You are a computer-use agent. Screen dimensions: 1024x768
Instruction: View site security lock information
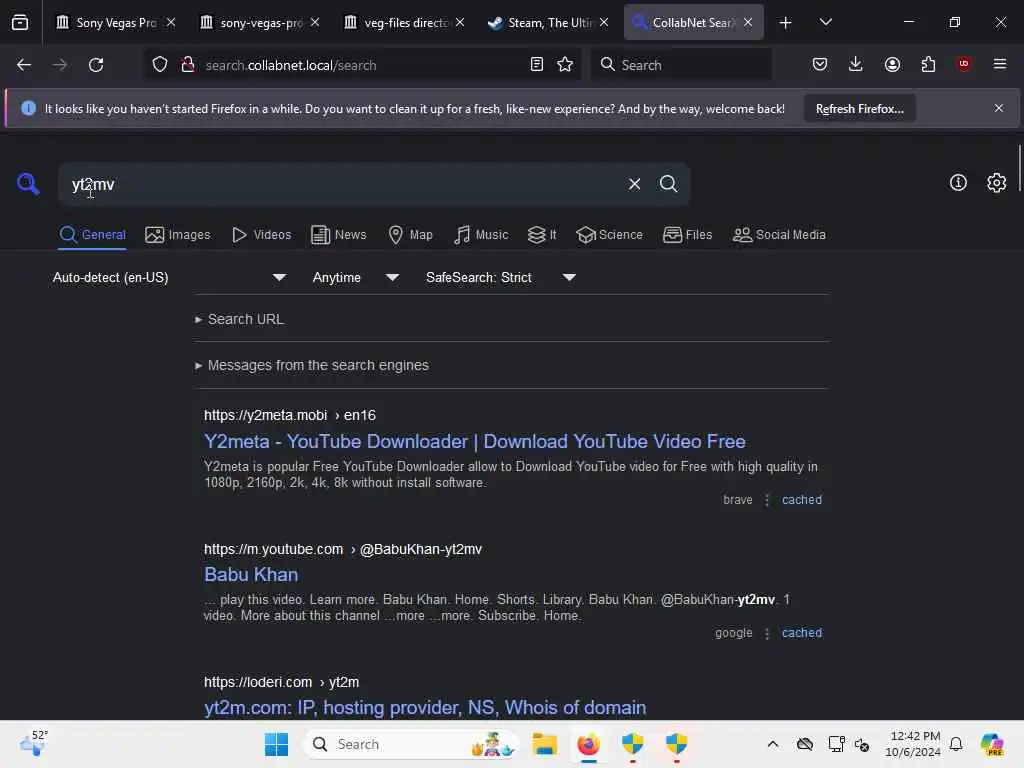click(x=187, y=65)
